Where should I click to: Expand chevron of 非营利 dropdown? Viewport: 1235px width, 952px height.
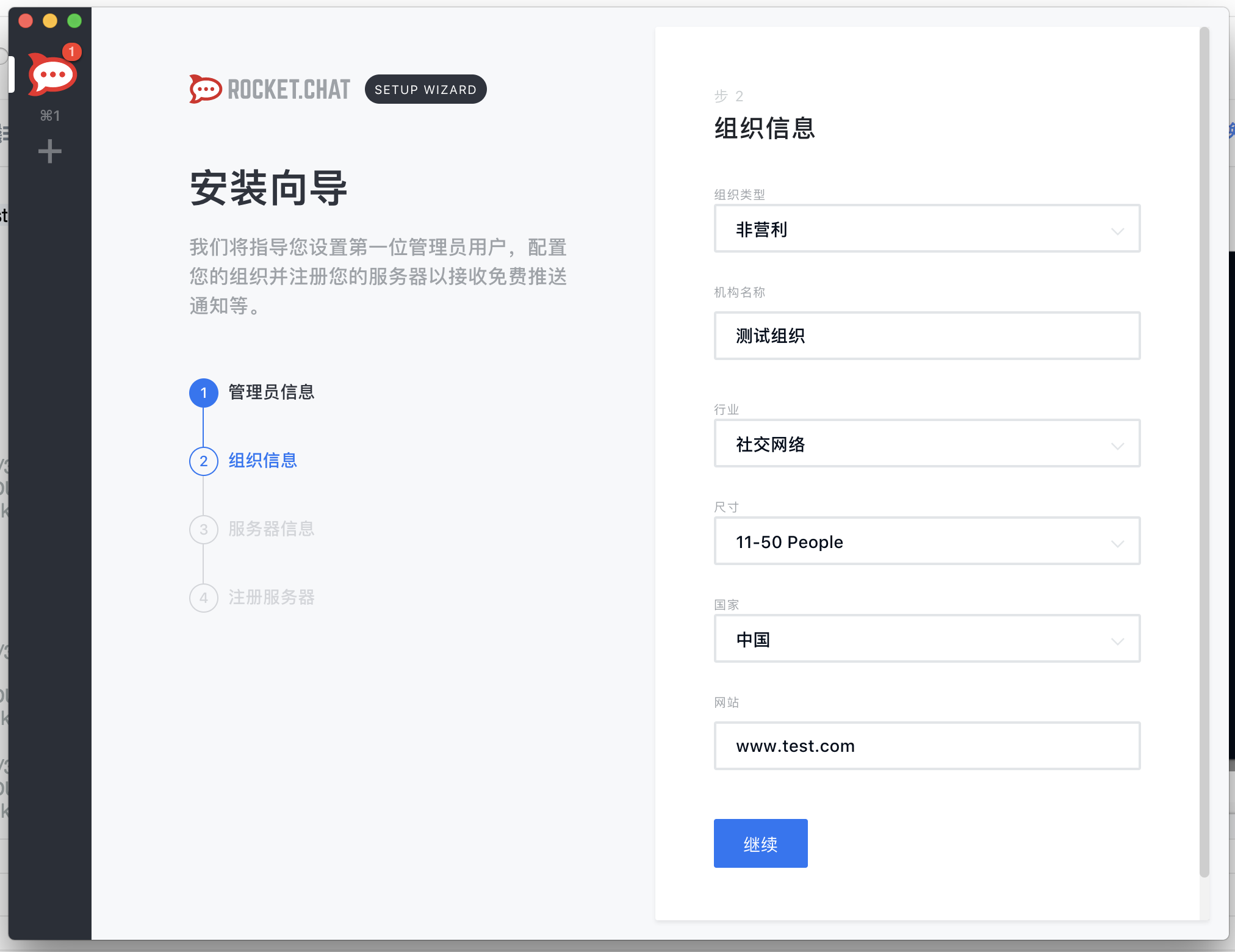1117,231
